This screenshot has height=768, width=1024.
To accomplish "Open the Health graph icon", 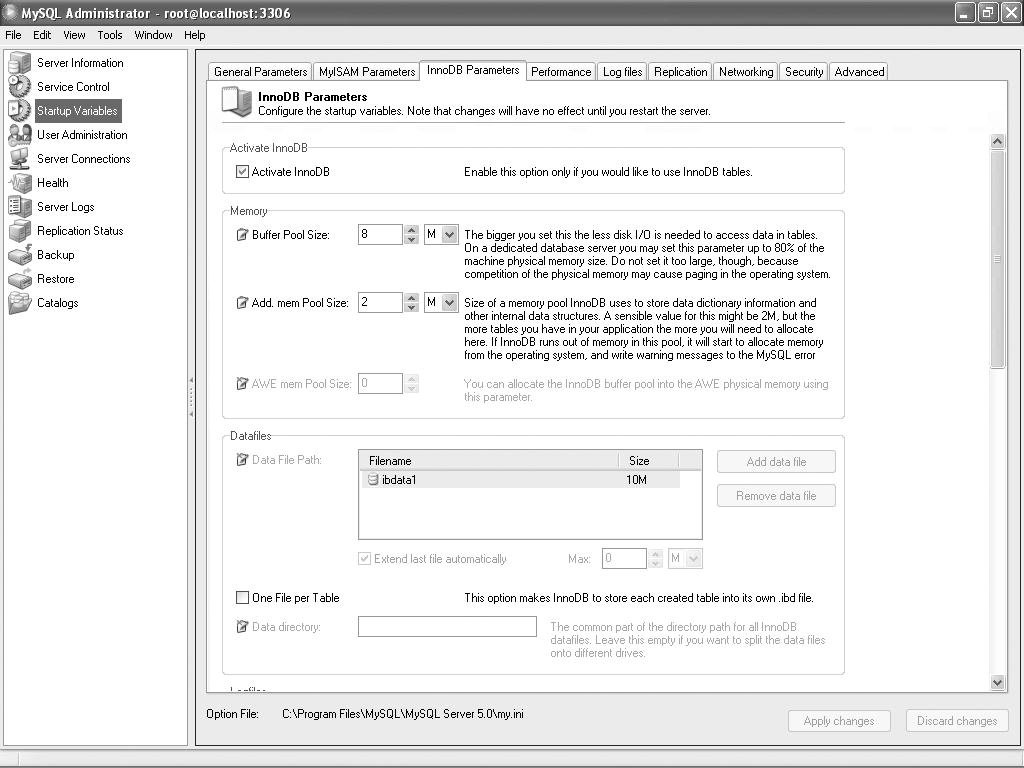I will (x=20, y=183).
